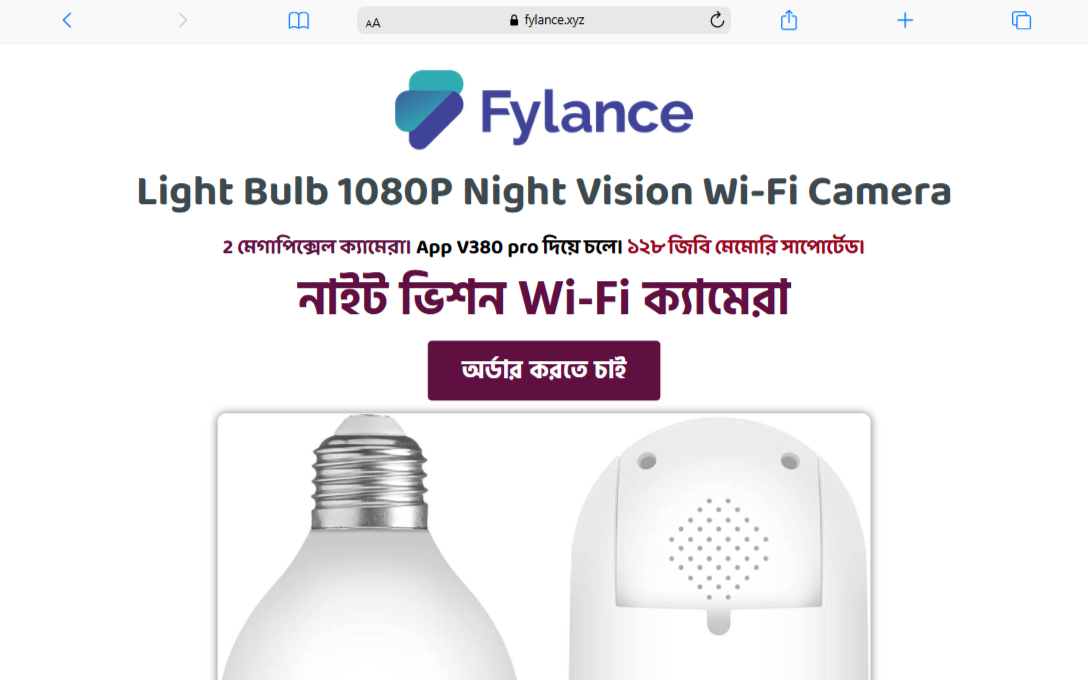Viewport: 1088px width, 680px height.
Task: Open the AA text size menu
Action: click(x=373, y=22)
